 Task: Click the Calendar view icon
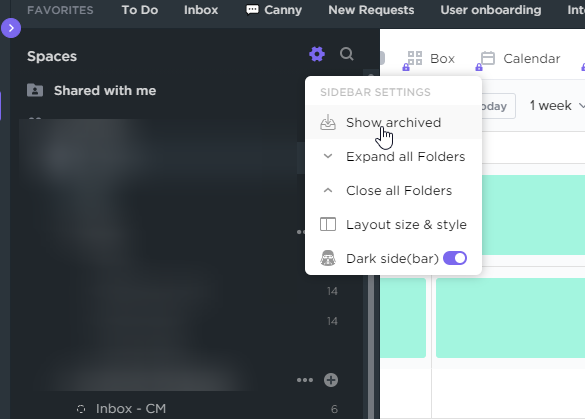click(488, 59)
